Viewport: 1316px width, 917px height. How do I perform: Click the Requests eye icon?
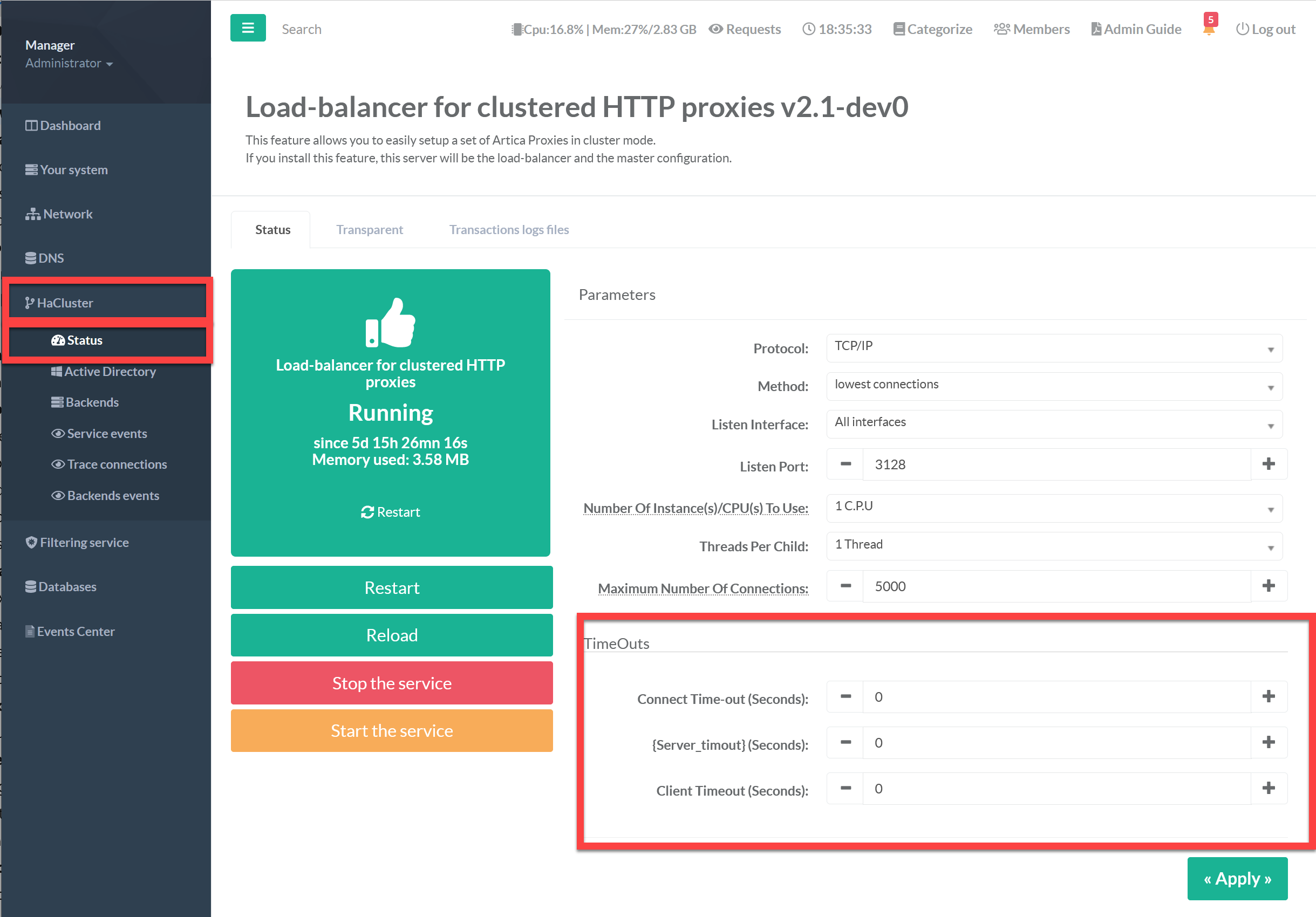715,29
